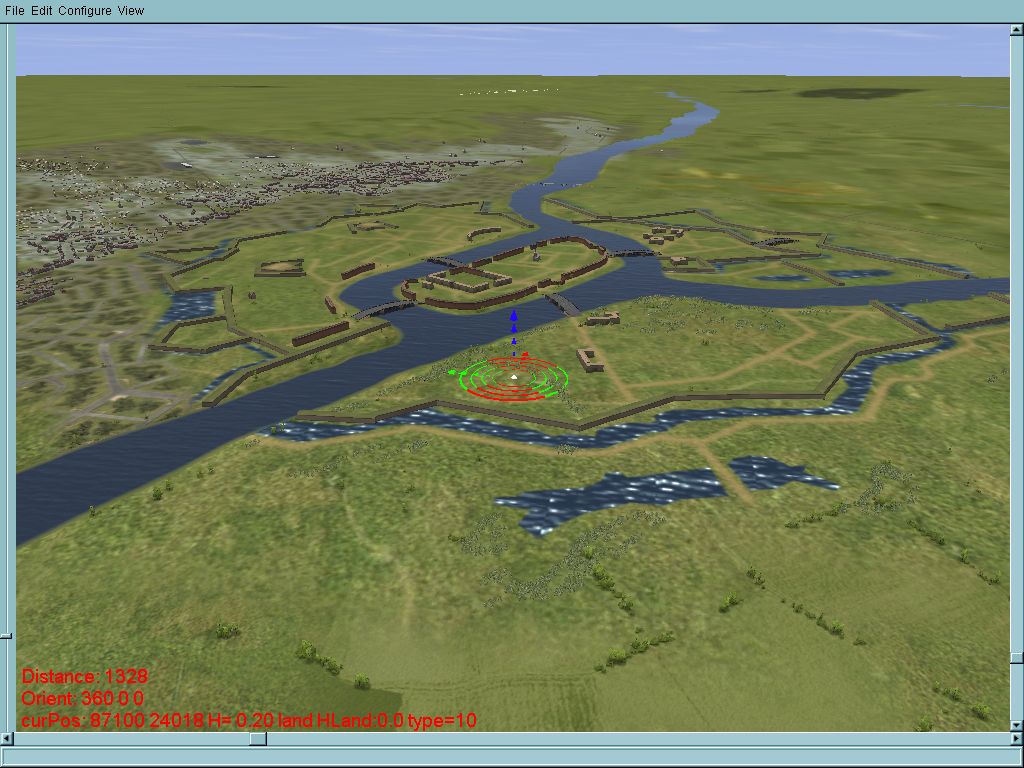
Task: Click the left edge slider handle
Action: point(6,635)
